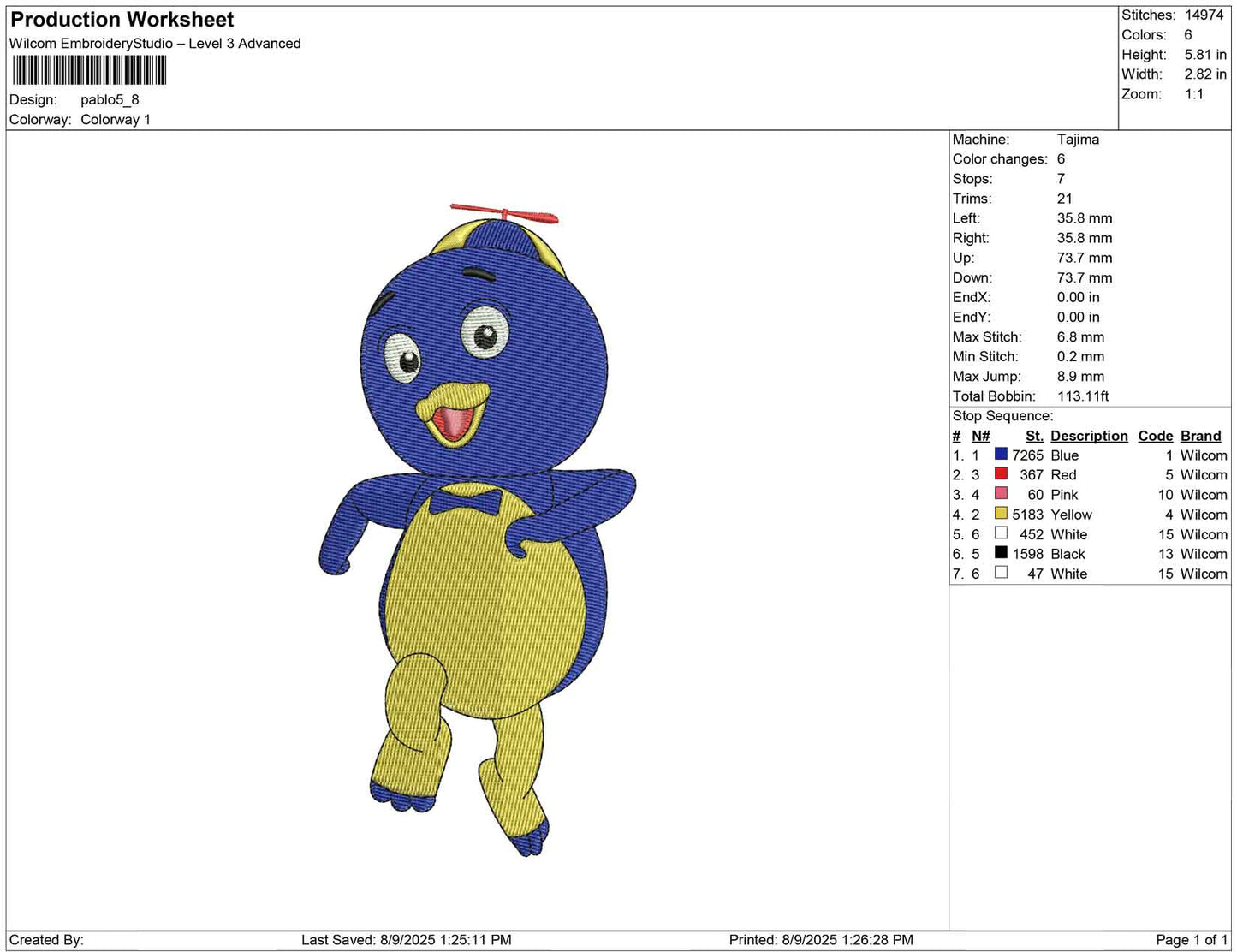The width and height of the screenshot is (1237, 952).
Task: Click the 'Wilcom EmbroideryStudio – Level 3 Advanced' line
Action: pos(155,44)
